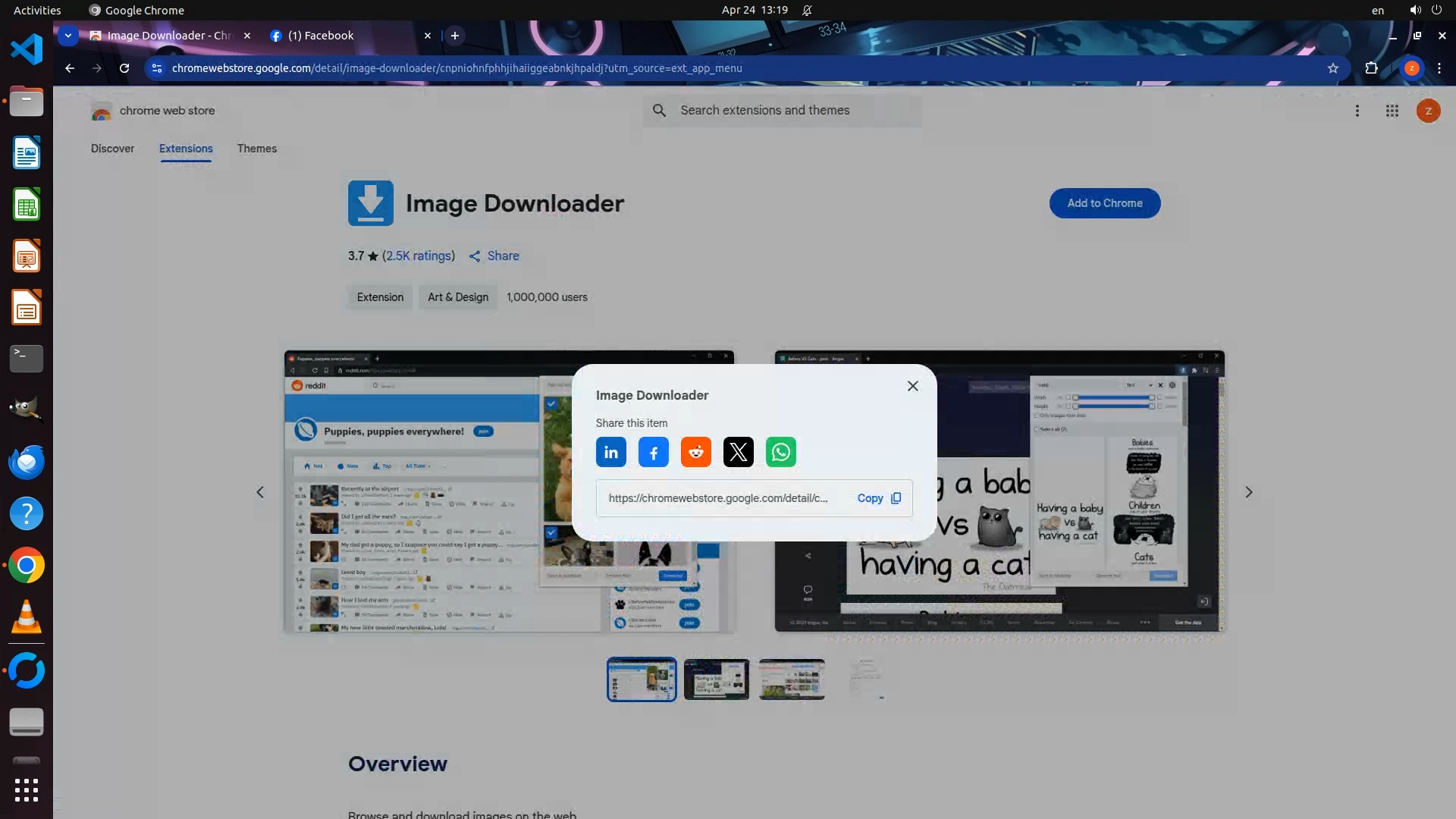Share via WhatsApp icon
This screenshot has width=1456, height=819.
tap(780, 453)
